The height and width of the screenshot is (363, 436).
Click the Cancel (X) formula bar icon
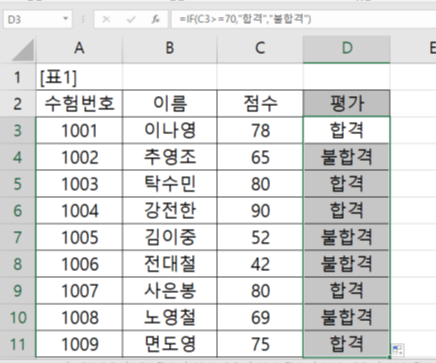point(106,19)
